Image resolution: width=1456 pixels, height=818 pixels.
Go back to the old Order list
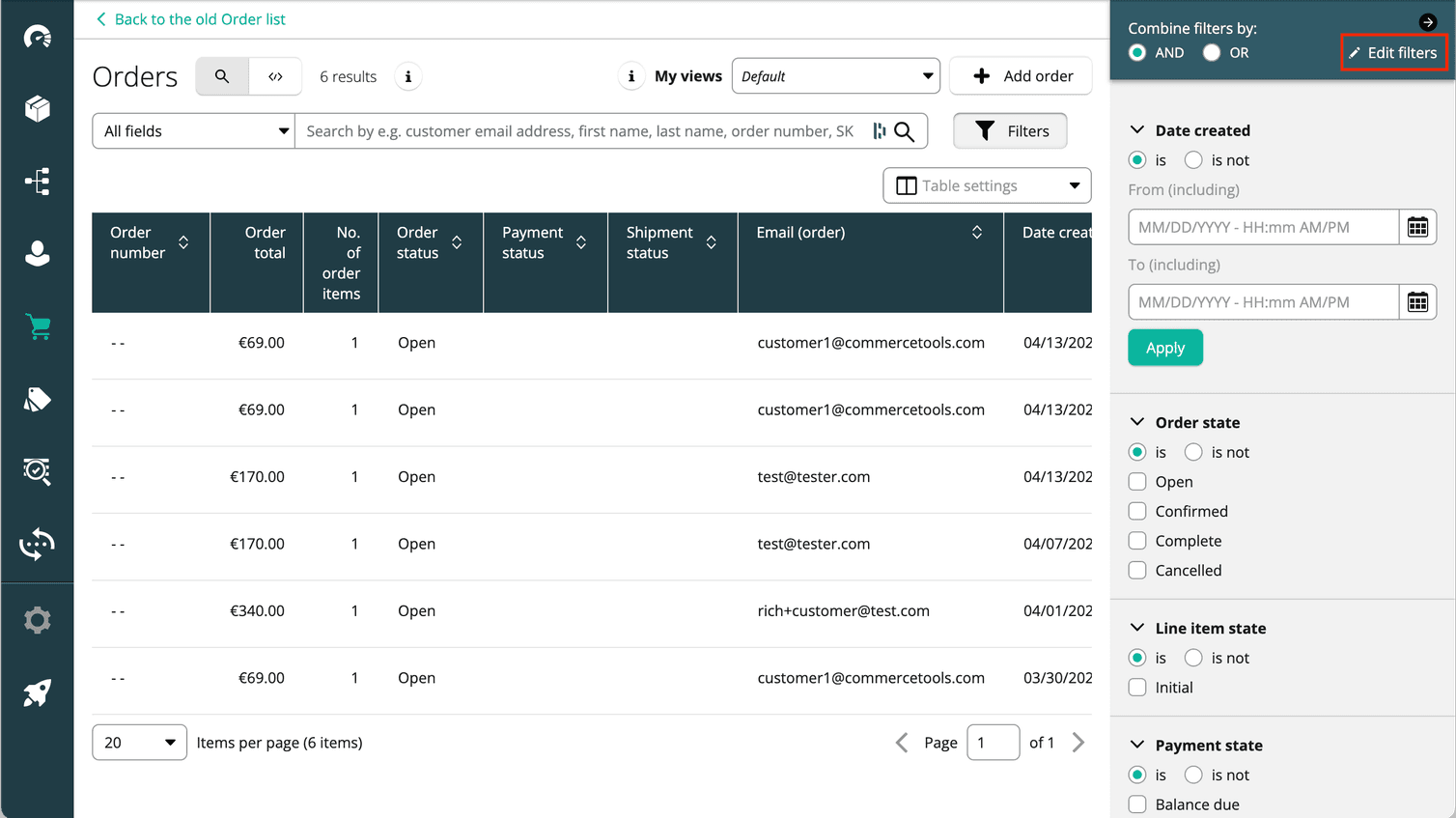coord(189,18)
